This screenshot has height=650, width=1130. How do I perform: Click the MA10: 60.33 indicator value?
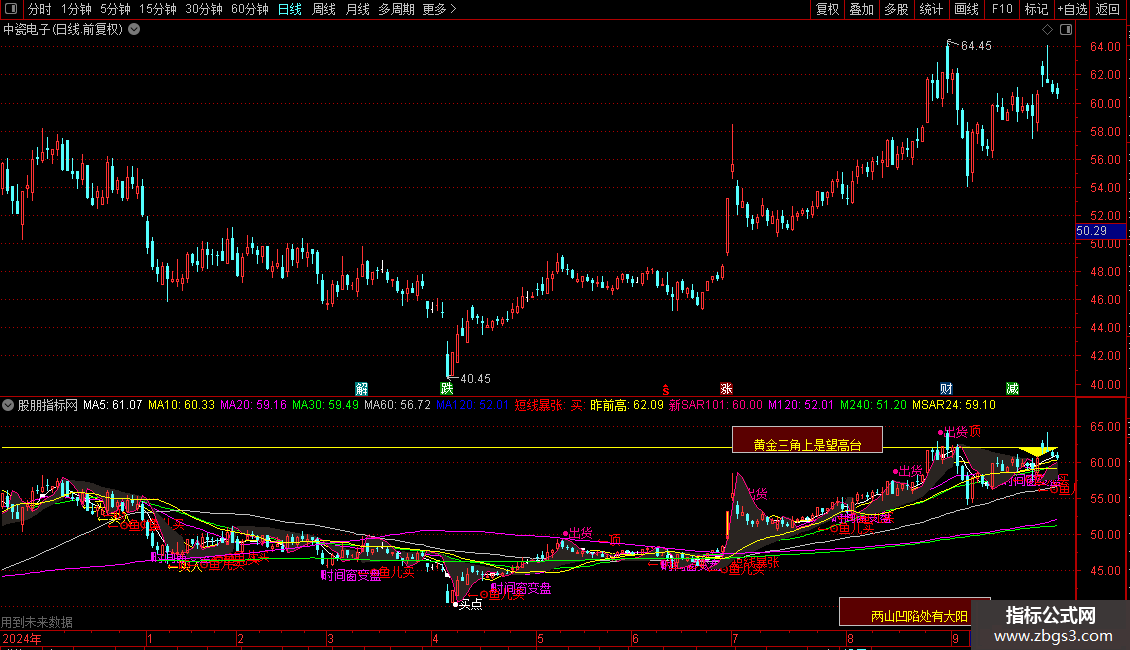click(182, 405)
